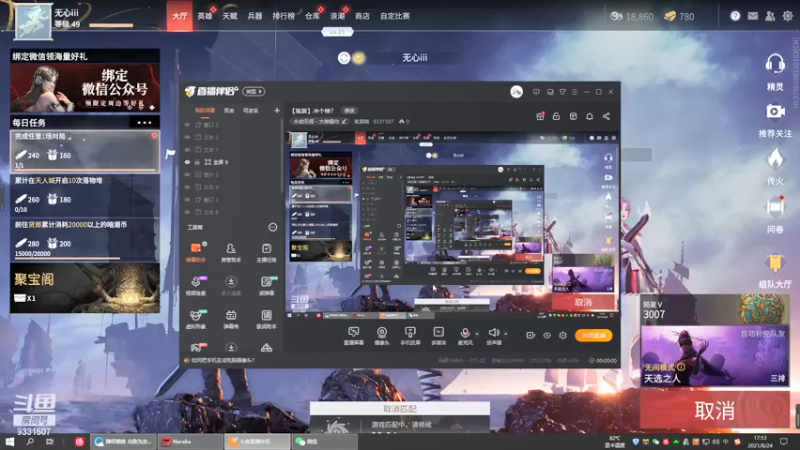This screenshot has height=450, width=800.
Task: Click the speaker icon in streaming bar
Action: [x=493, y=333]
